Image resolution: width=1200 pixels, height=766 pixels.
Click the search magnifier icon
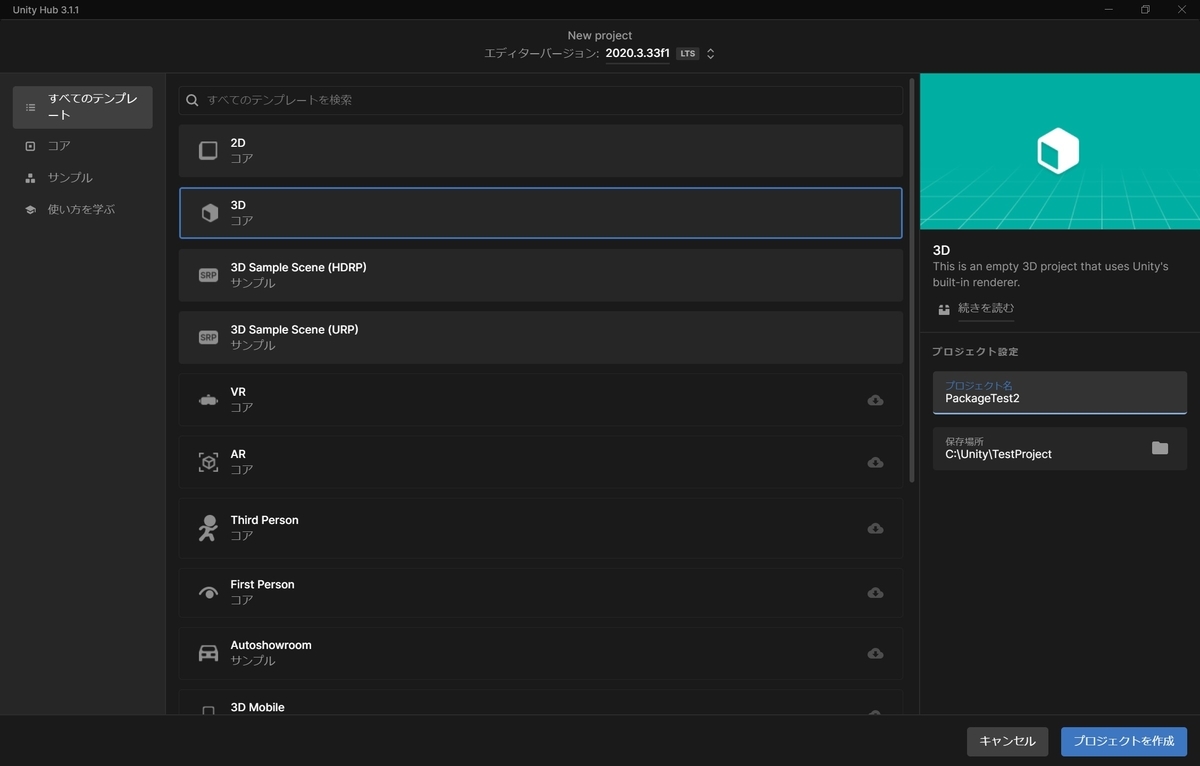pos(192,100)
